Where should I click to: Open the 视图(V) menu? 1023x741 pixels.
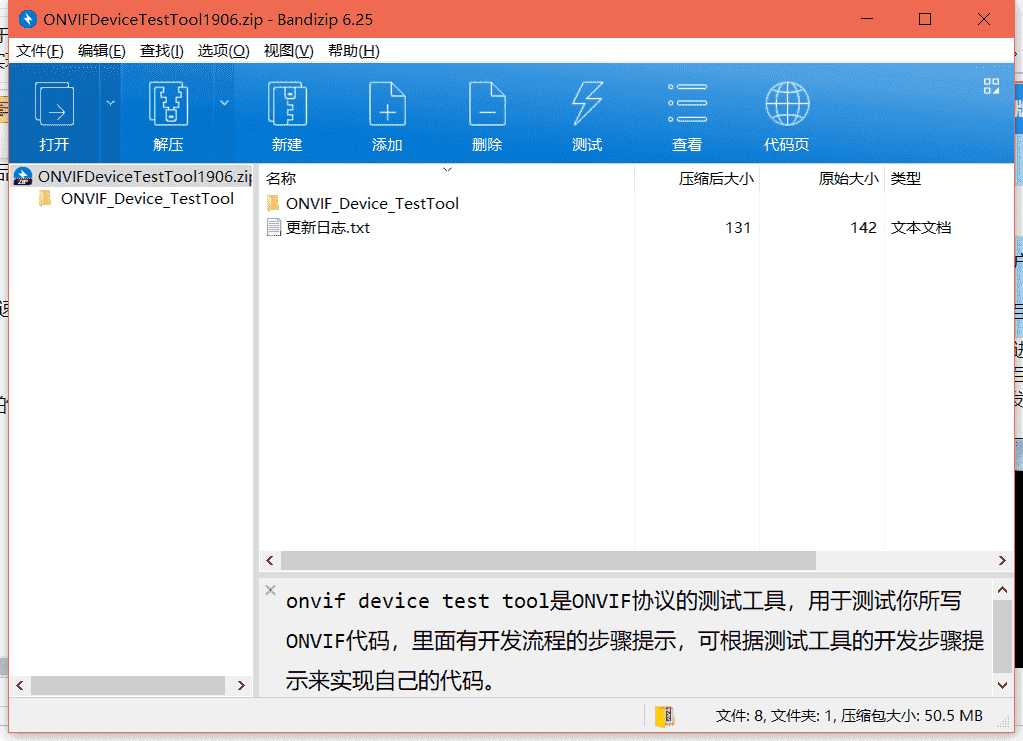288,51
